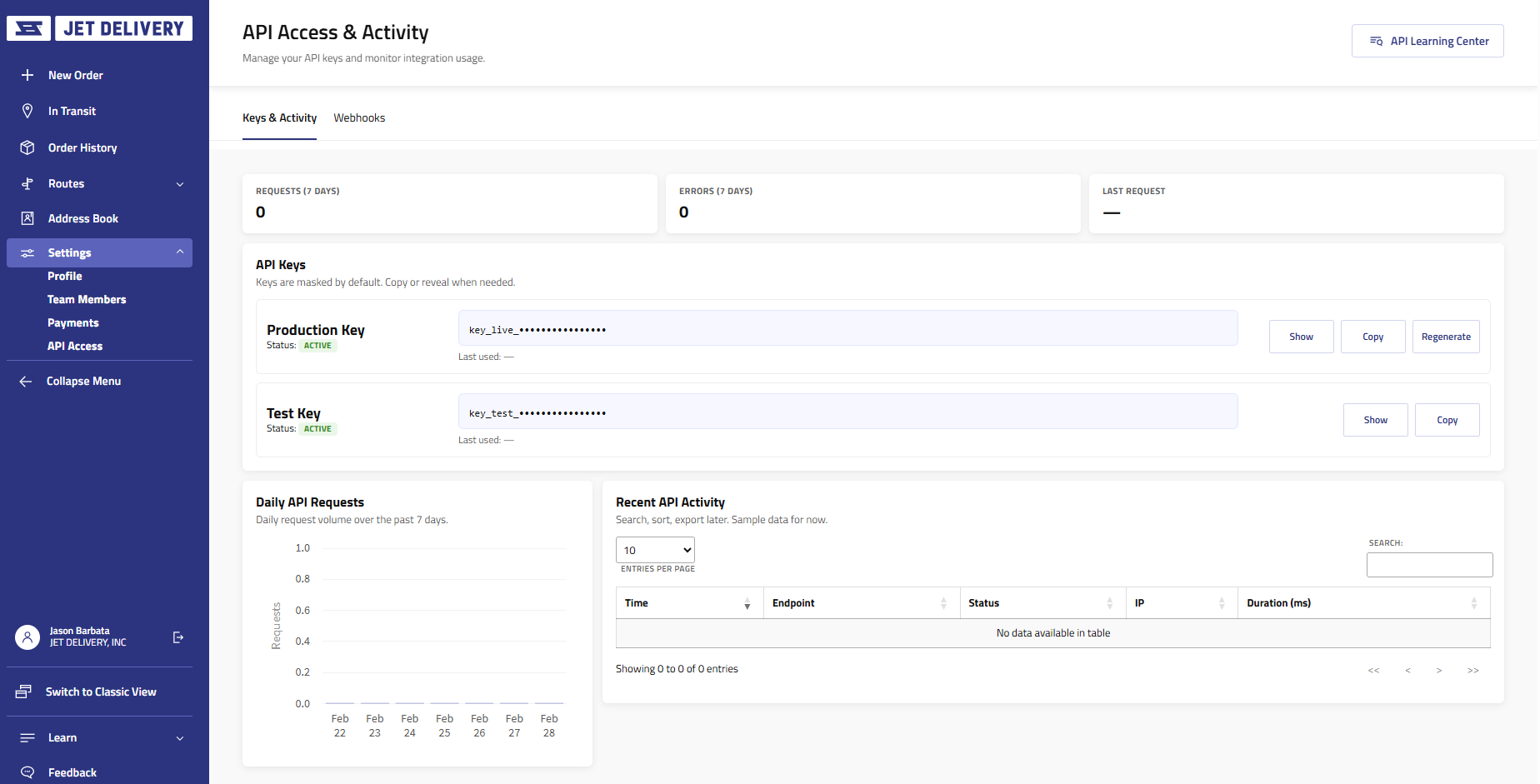Open In Transit via the map pin icon
Image resolution: width=1540 pixels, height=784 pixels.
pyautogui.click(x=27, y=111)
